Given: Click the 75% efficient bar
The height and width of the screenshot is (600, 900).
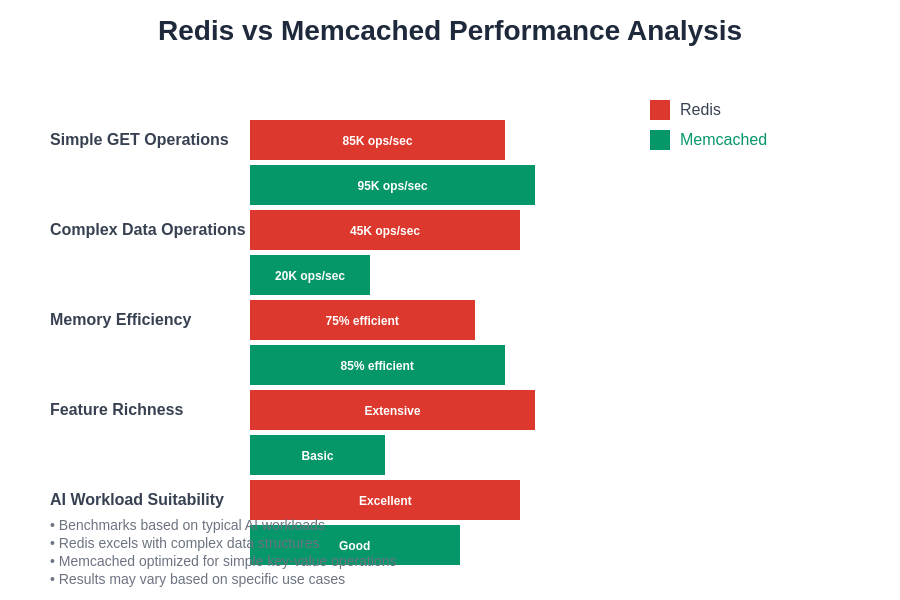Looking at the screenshot, I should (x=362, y=320).
